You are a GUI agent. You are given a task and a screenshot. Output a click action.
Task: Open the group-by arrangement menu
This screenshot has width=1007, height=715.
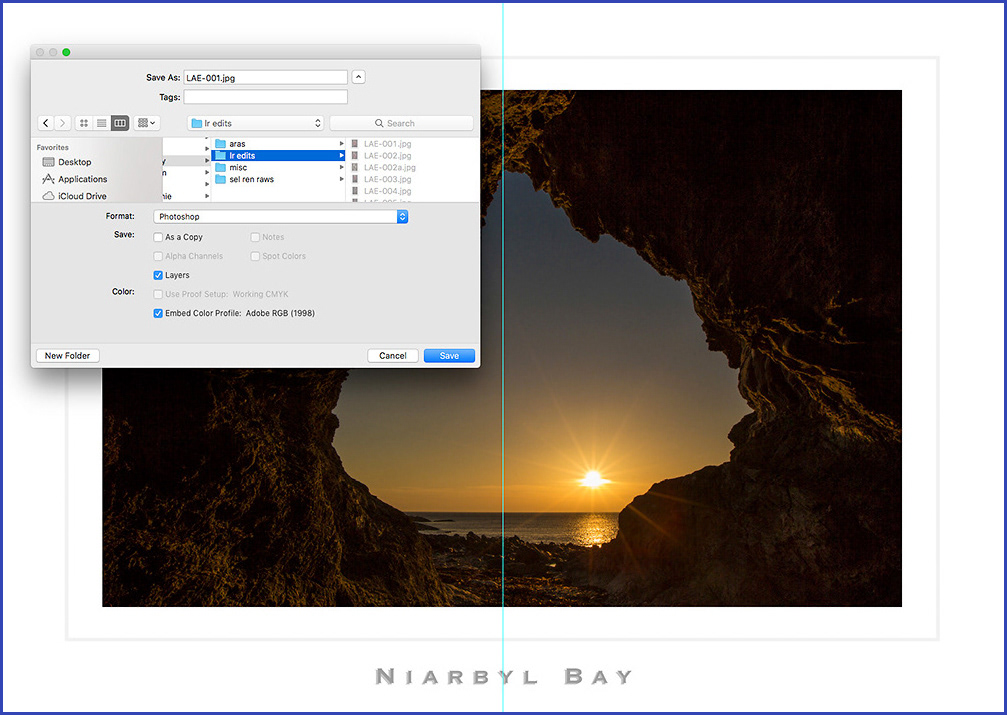click(x=146, y=123)
